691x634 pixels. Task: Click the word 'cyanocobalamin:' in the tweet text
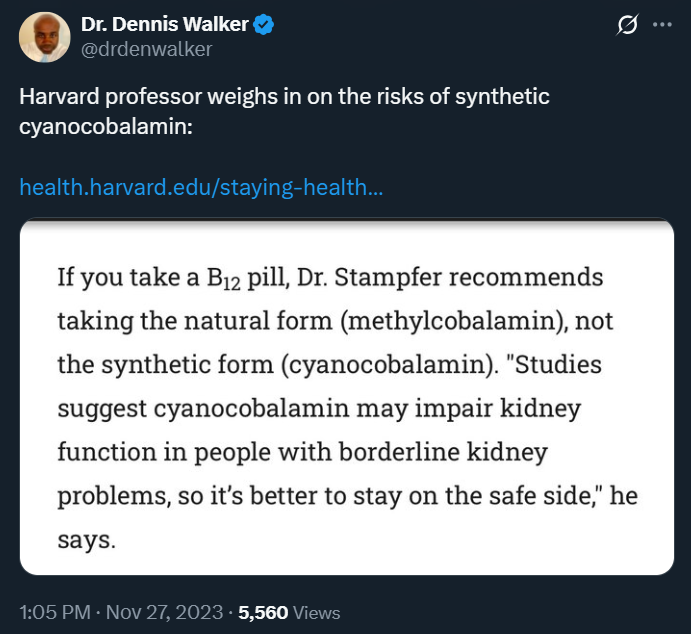pos(106,127)
